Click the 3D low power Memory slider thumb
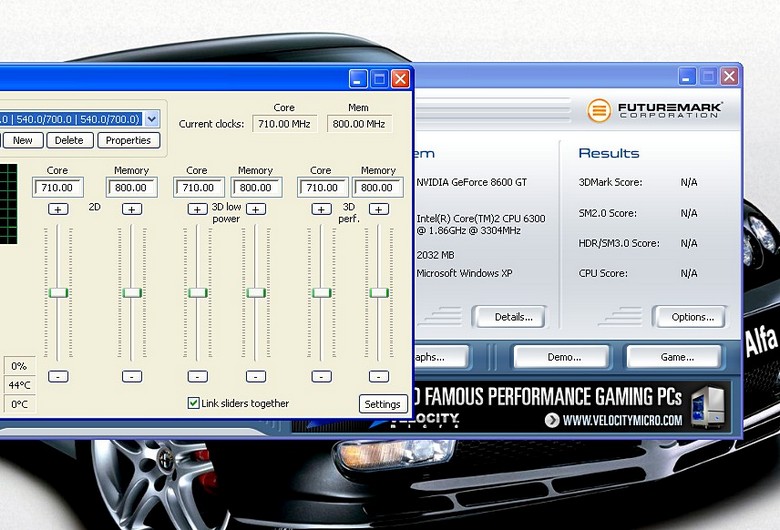This screenshot has width=780, height=530. [256, 293]
